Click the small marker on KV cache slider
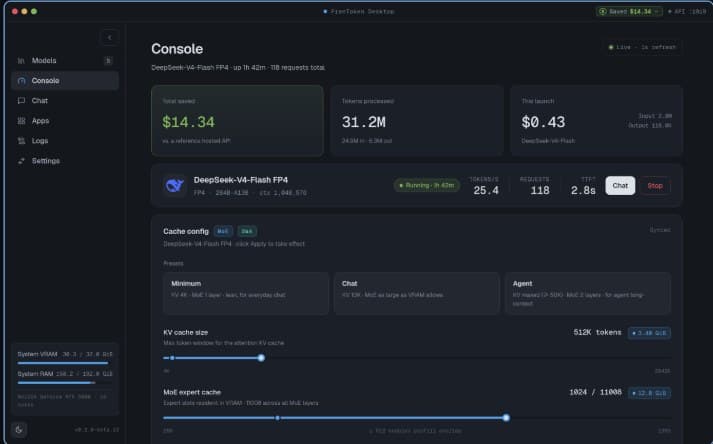713x444 pixels. (172, 358)
